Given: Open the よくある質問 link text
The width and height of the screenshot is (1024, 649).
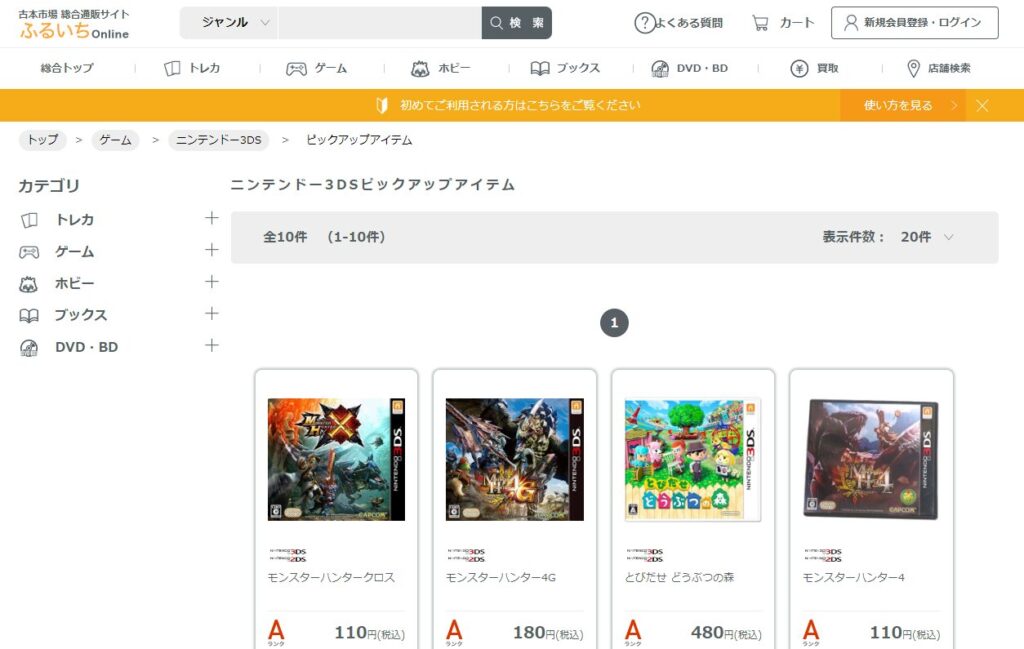Looking at the screenshot, I should (689, 24).
